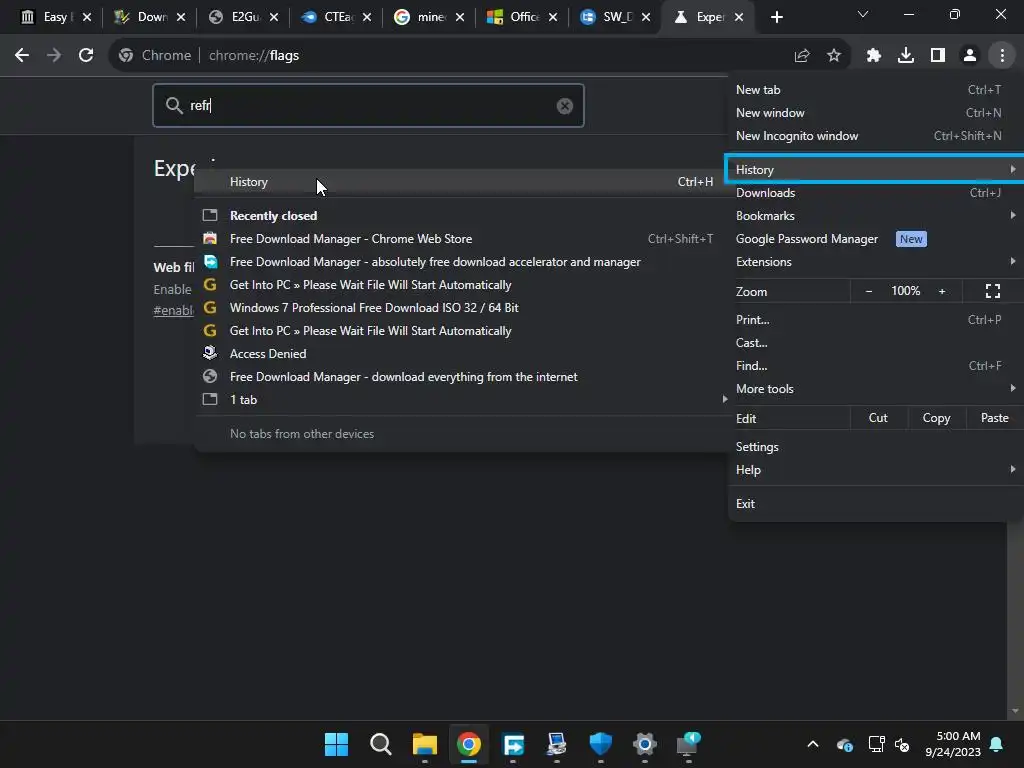The width and height of the screenshot is (1024, 768).
Task: Decrease zoom with the minus button
Action: point(869,291)
